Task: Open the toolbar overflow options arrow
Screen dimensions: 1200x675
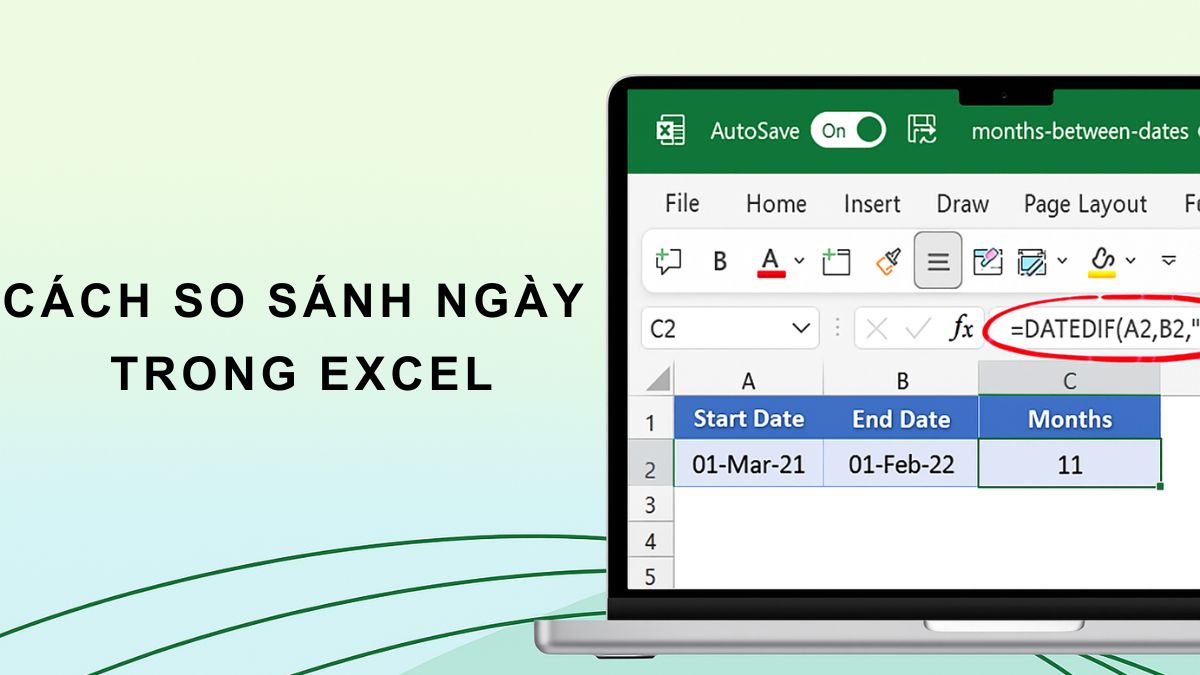Action: pyautogui.click(x=1168, y=261)
